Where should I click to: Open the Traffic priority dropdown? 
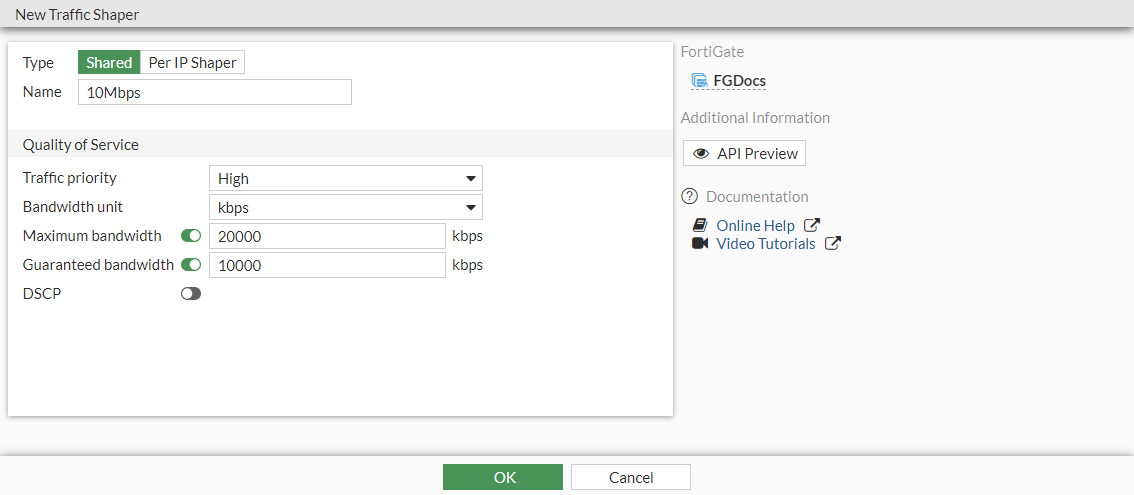(345, 179)
